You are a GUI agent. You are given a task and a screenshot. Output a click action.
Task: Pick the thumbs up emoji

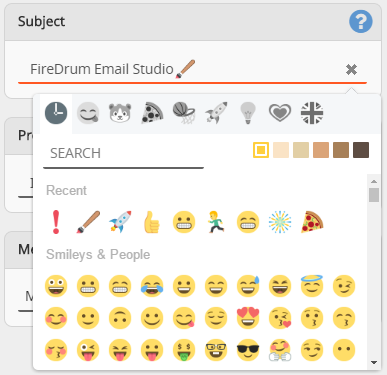pos(152,222)
